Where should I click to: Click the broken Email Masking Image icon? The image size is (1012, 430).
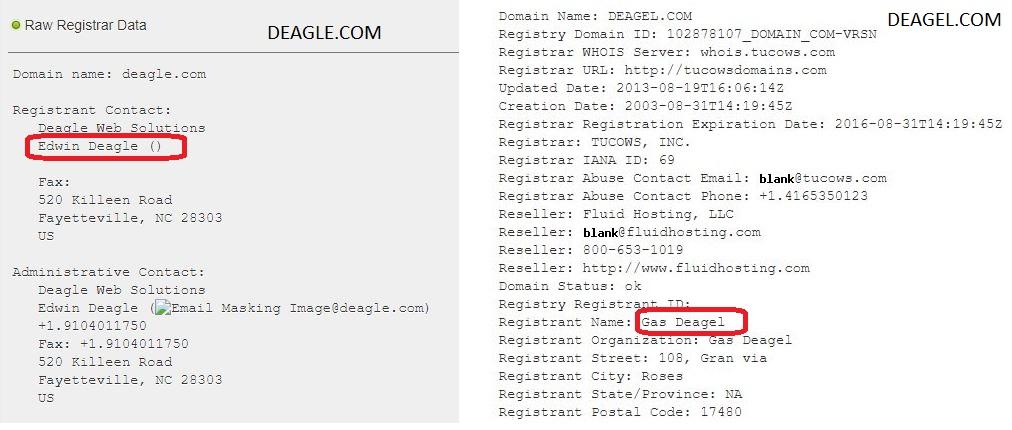point(161,309)
